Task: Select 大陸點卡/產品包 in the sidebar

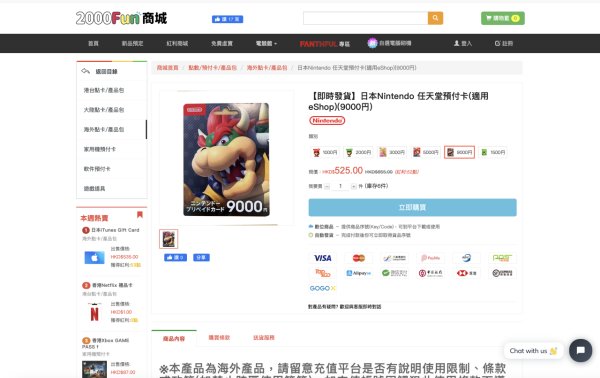Action: pos(112,110)
